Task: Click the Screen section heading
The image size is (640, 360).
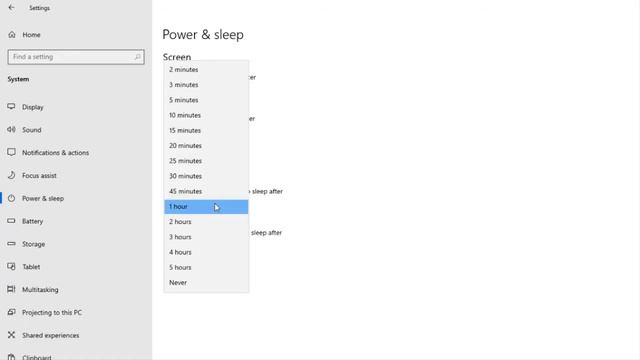Action: click(x=177, y=57)
